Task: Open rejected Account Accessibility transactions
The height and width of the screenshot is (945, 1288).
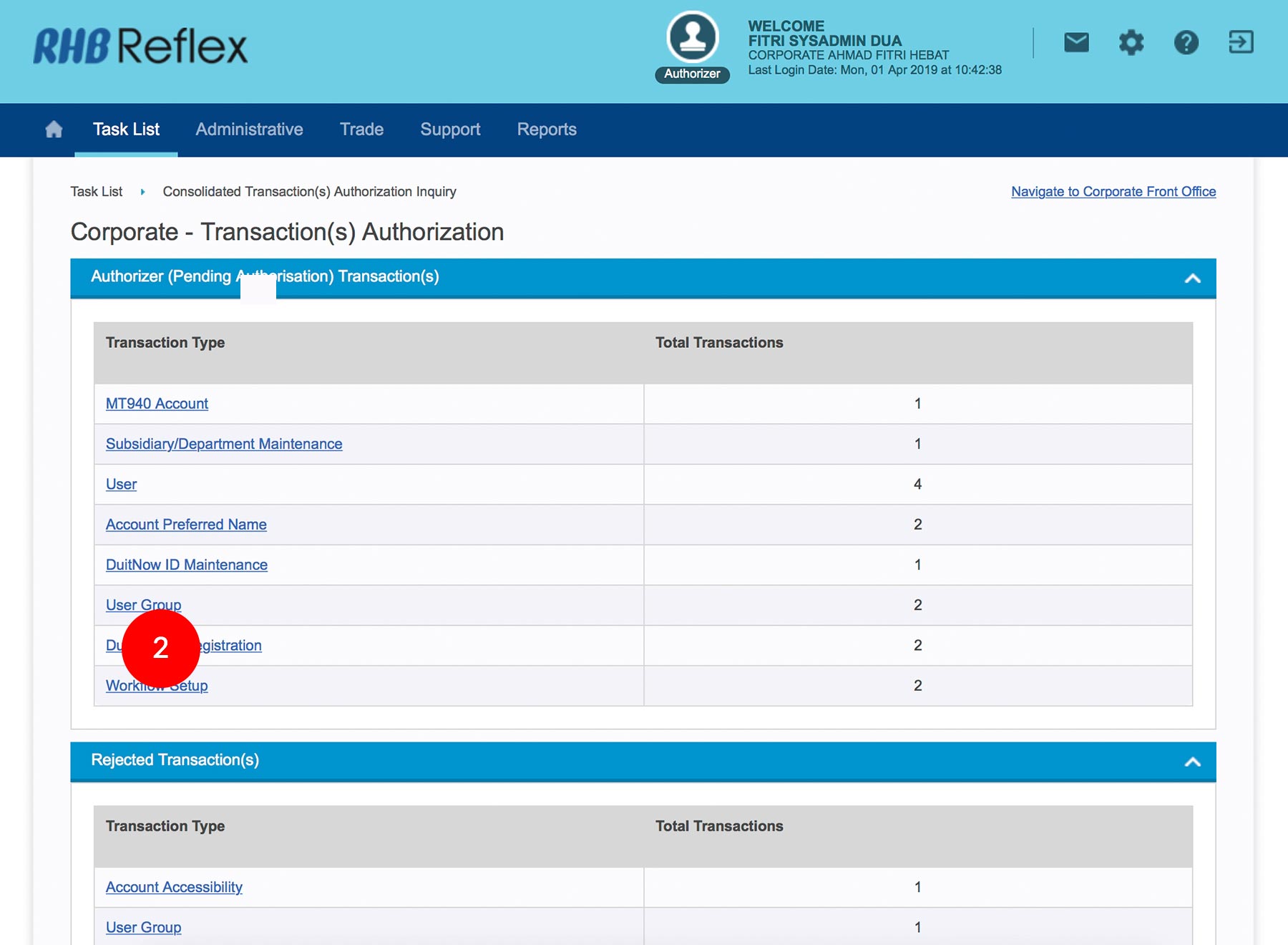Action: [x=174, y=887]
